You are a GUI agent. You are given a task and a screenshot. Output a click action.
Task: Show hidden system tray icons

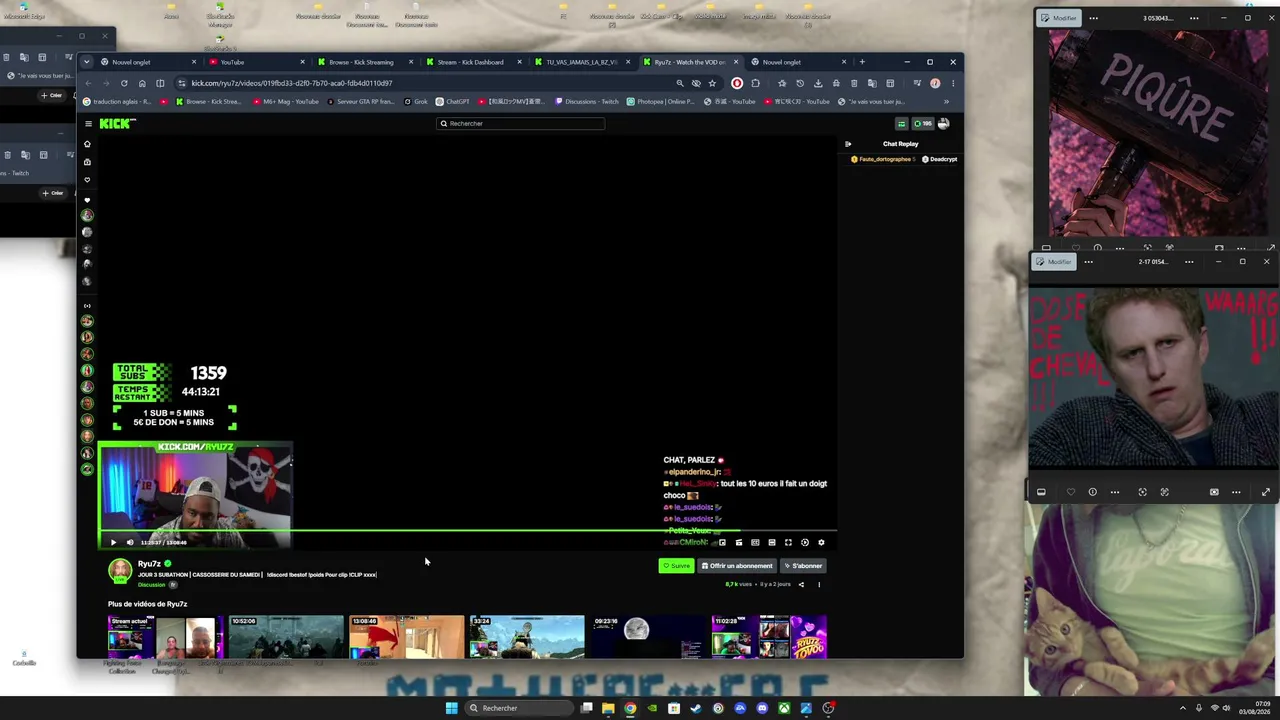1183,708
